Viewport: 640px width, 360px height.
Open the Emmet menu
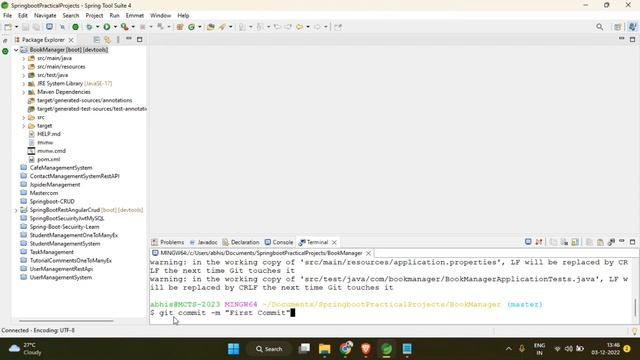tap(135, 16)
